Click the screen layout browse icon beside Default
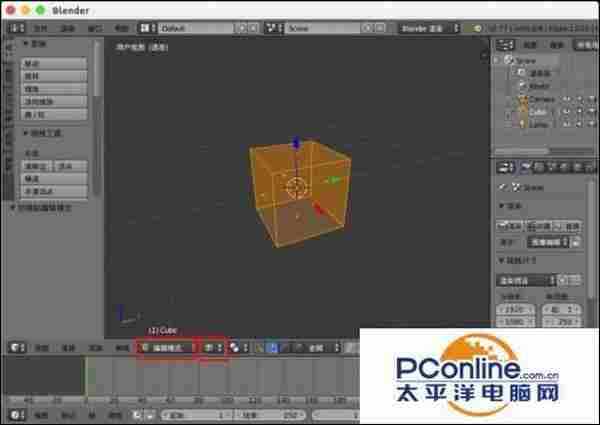This screenshot has height=425, width=600. (x=147, y=28)
